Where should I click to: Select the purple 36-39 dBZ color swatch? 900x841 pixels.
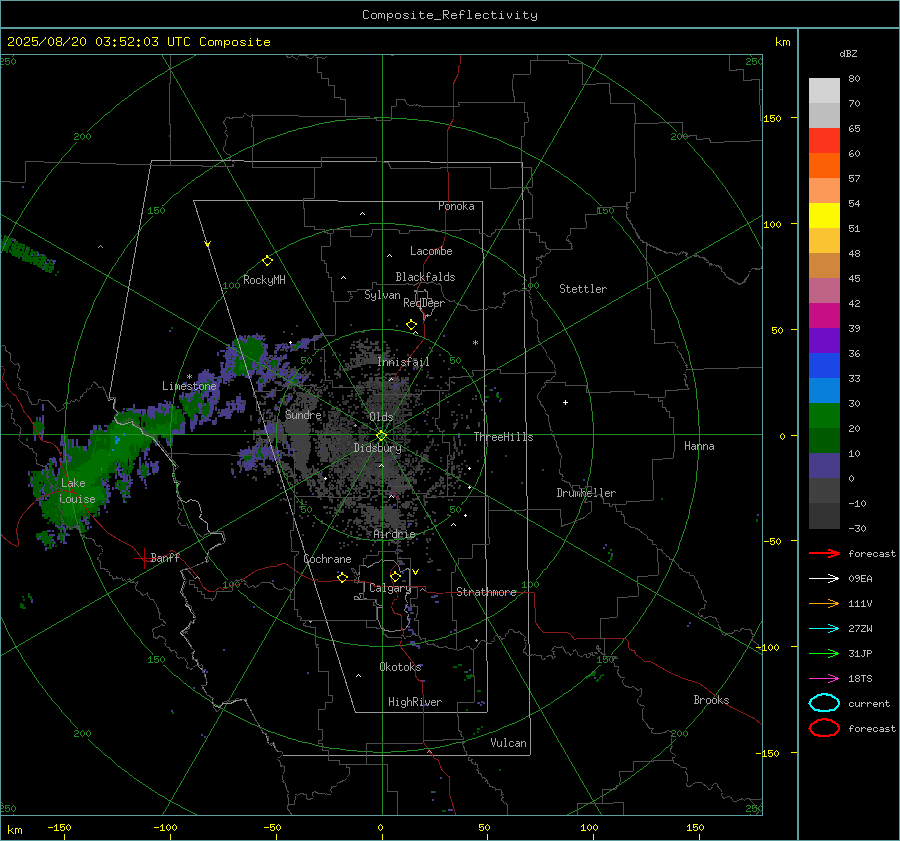[x=824, y=340]
